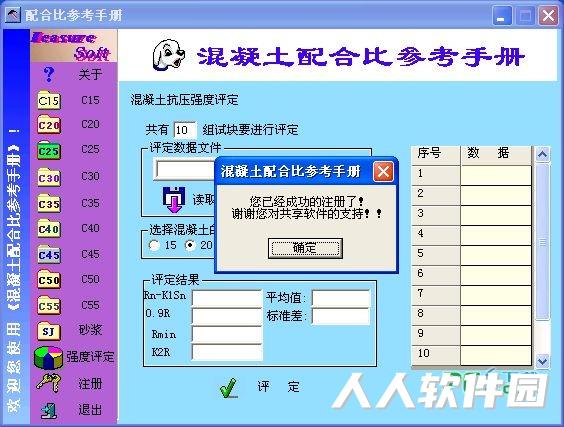Select the 退出 sidebar label

[90, 410]
